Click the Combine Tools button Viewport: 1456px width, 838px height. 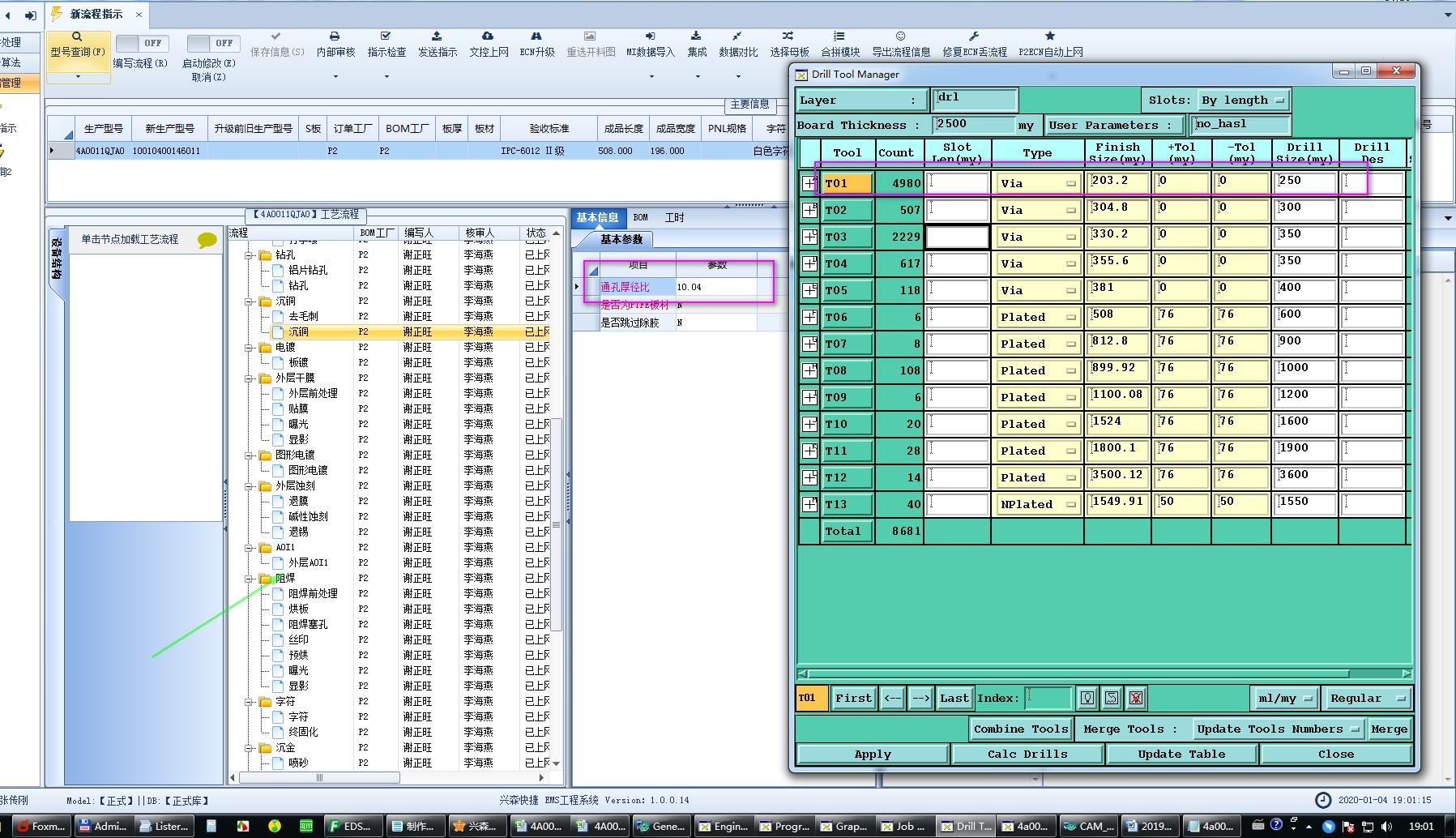(x=1021, y=729)
